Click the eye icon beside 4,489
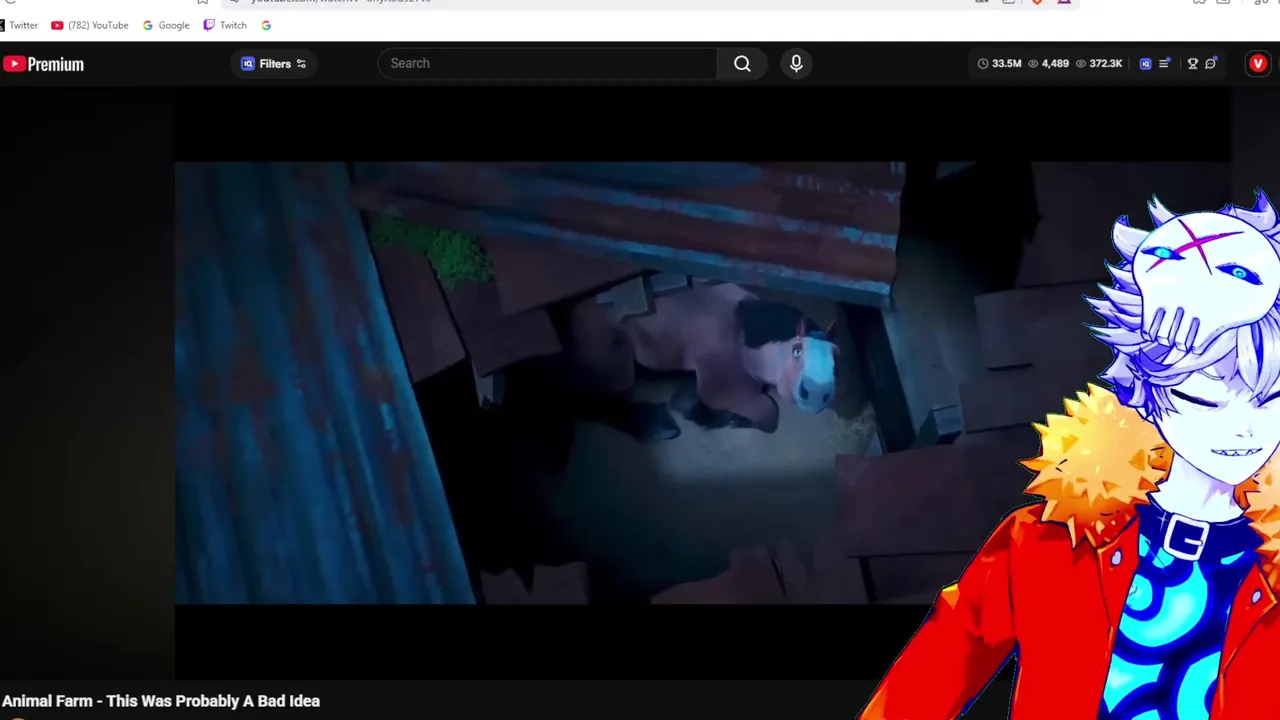 [x=1033, y=64]
